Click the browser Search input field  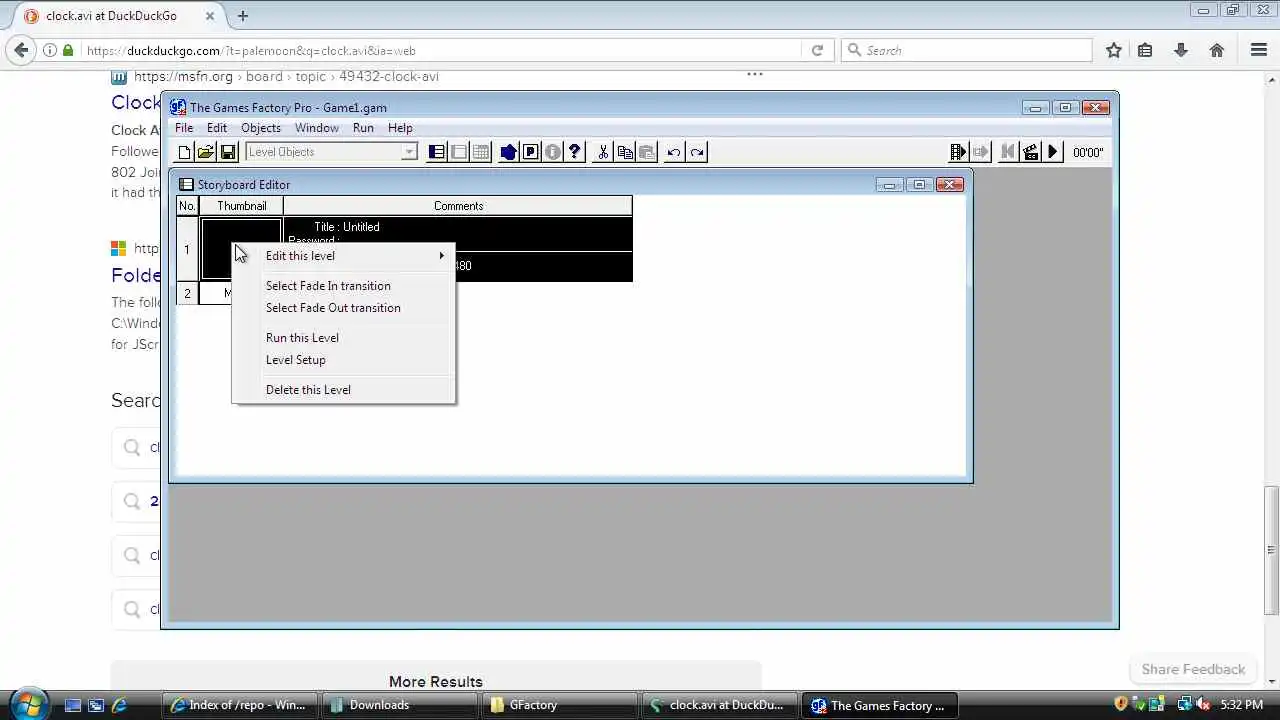pos(967,50)
